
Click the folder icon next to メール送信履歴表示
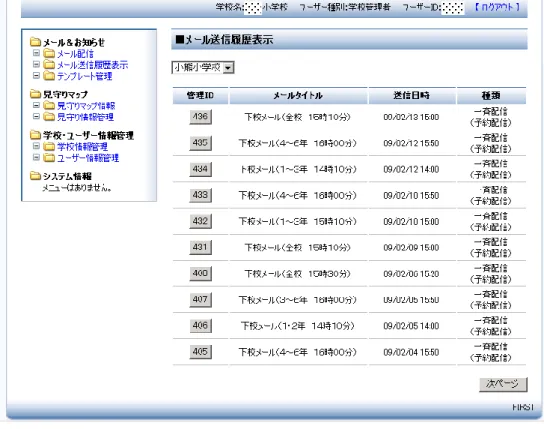(x=49, y=65)
